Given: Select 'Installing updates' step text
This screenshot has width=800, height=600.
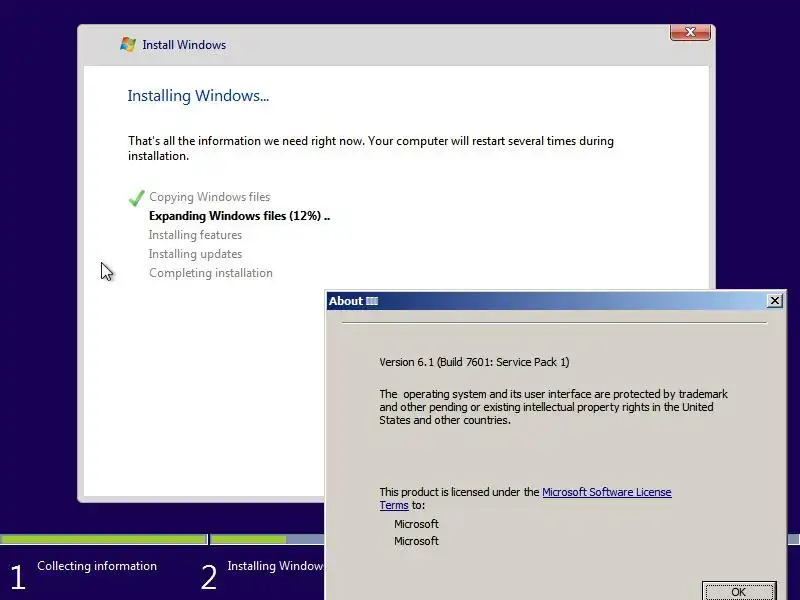Looking at the screenshot, I should tap(195, 254).
